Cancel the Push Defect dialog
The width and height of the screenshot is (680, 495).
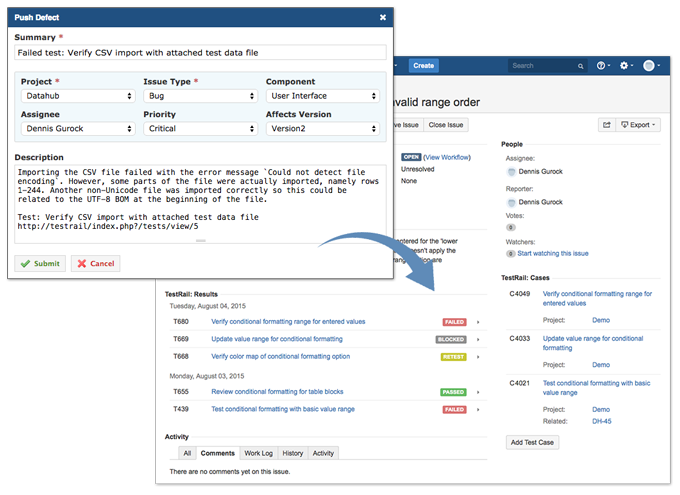[96, 264]
